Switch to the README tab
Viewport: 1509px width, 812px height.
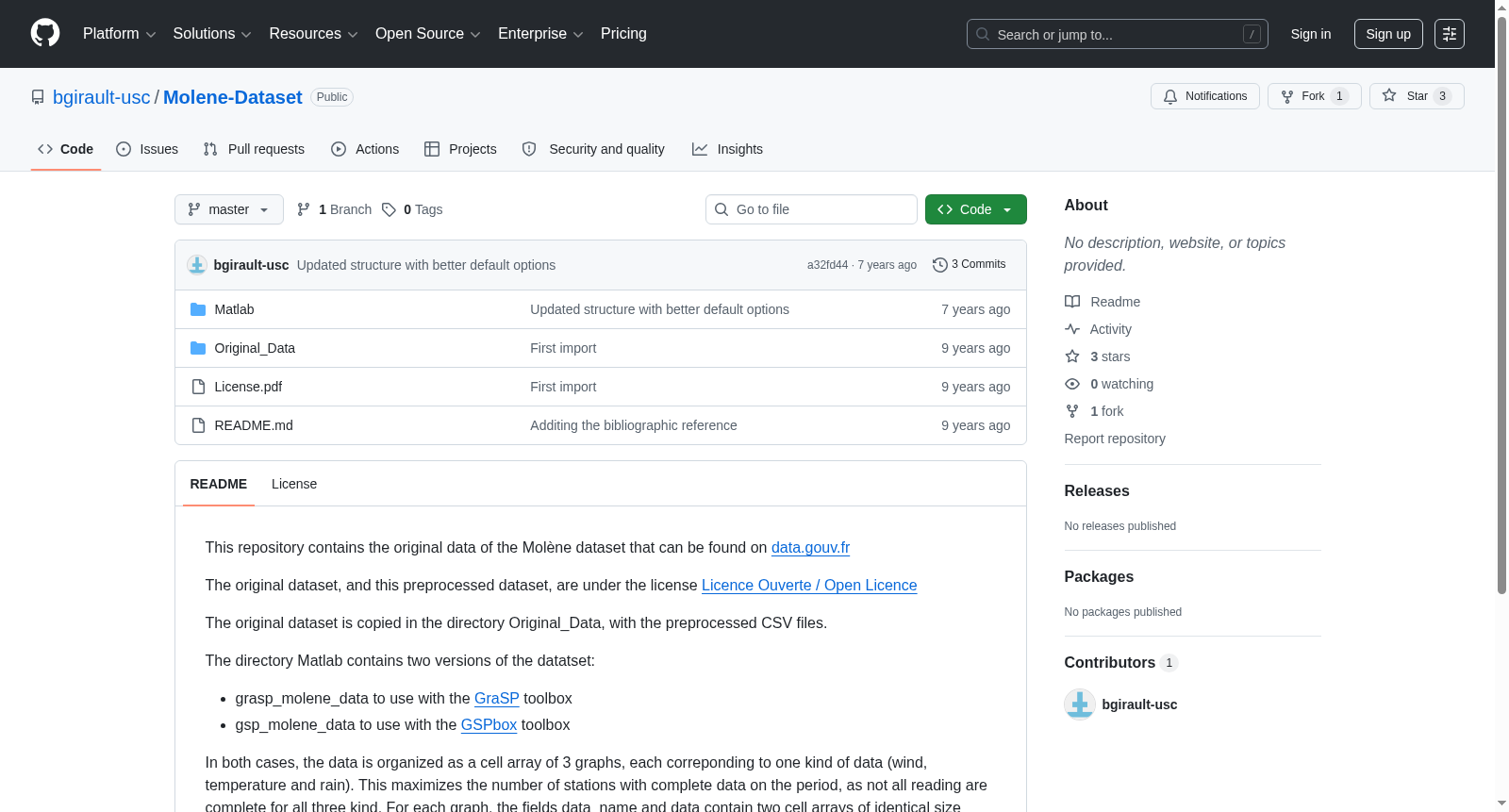219,484
